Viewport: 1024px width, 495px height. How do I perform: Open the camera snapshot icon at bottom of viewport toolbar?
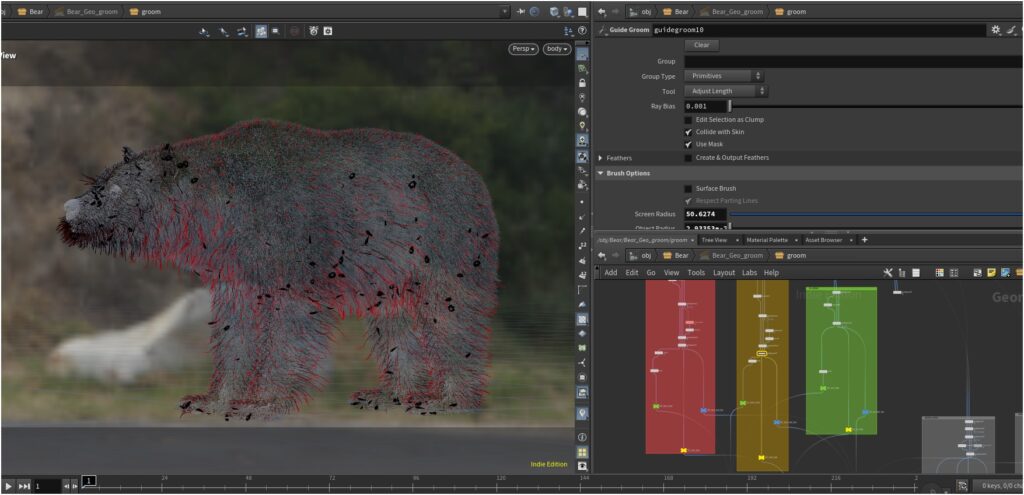click(x=583, y=466)
